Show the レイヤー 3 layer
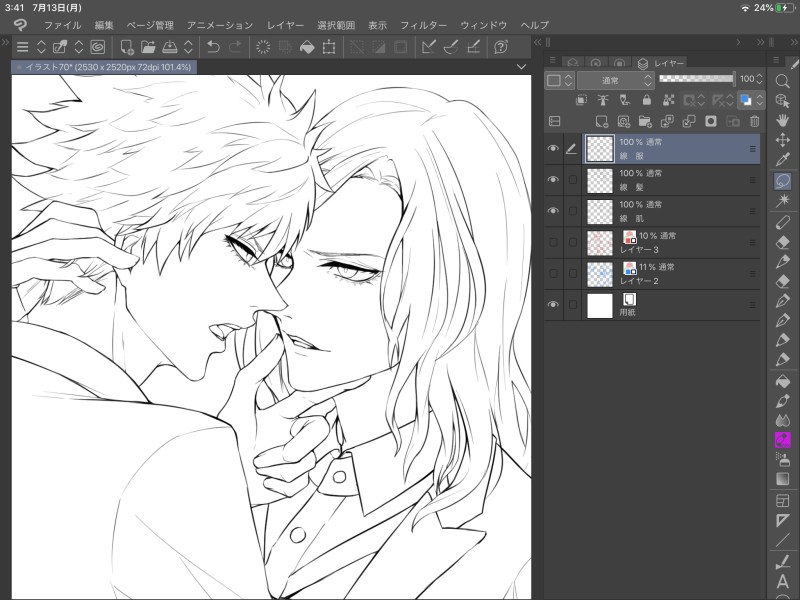 coord(553,242)
